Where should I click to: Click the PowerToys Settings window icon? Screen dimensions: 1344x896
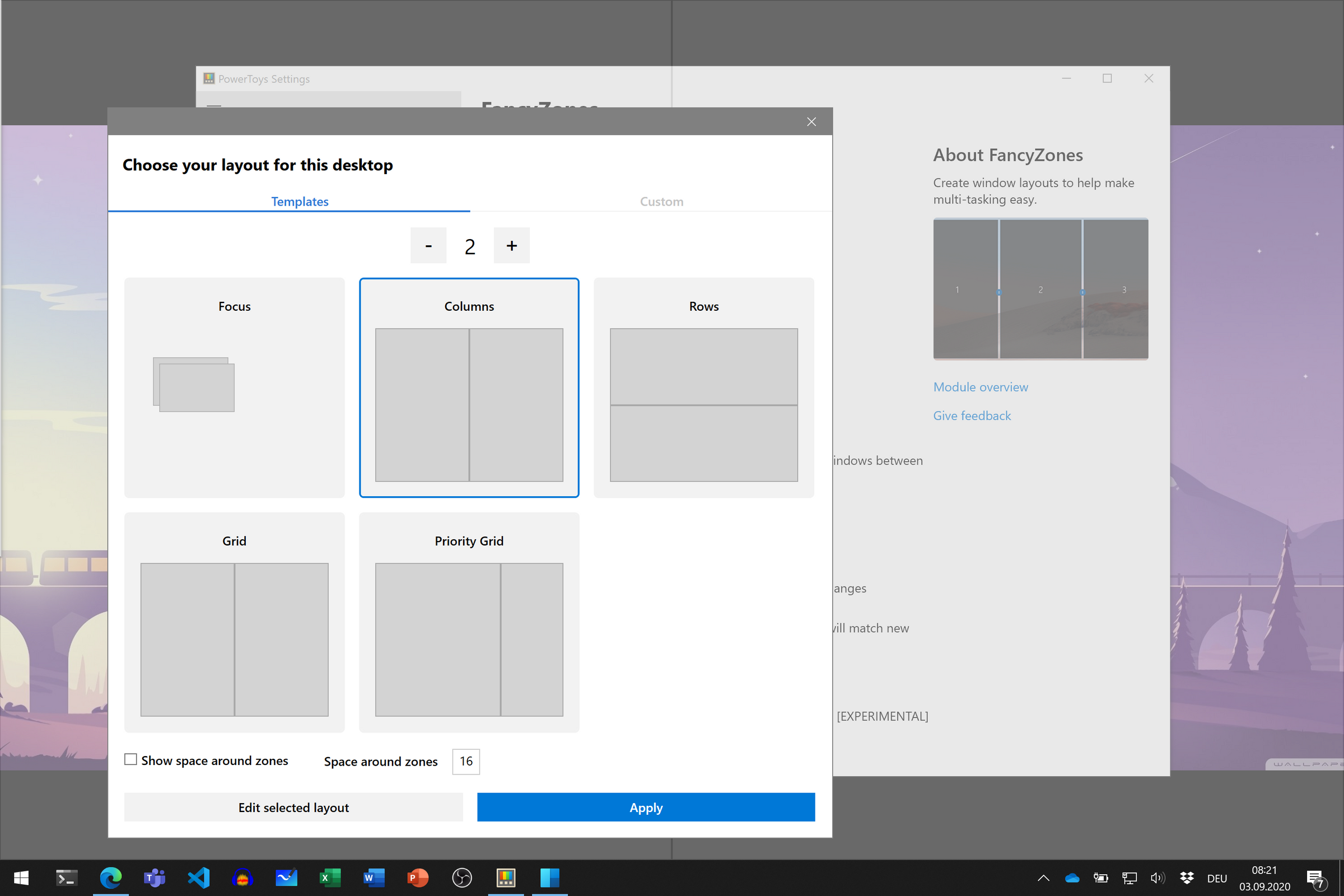209,78
